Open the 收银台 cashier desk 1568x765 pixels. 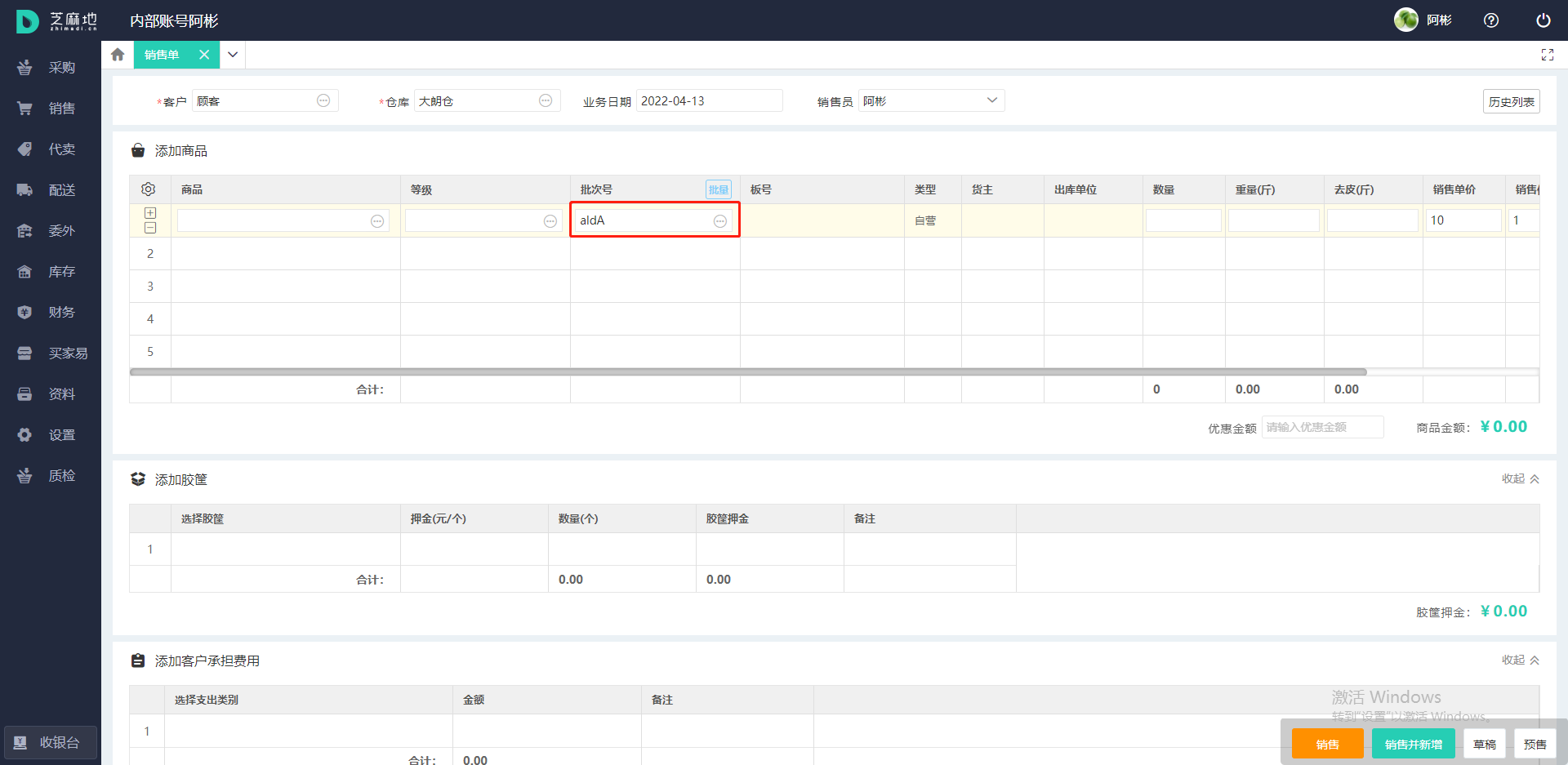pos(51,743)
